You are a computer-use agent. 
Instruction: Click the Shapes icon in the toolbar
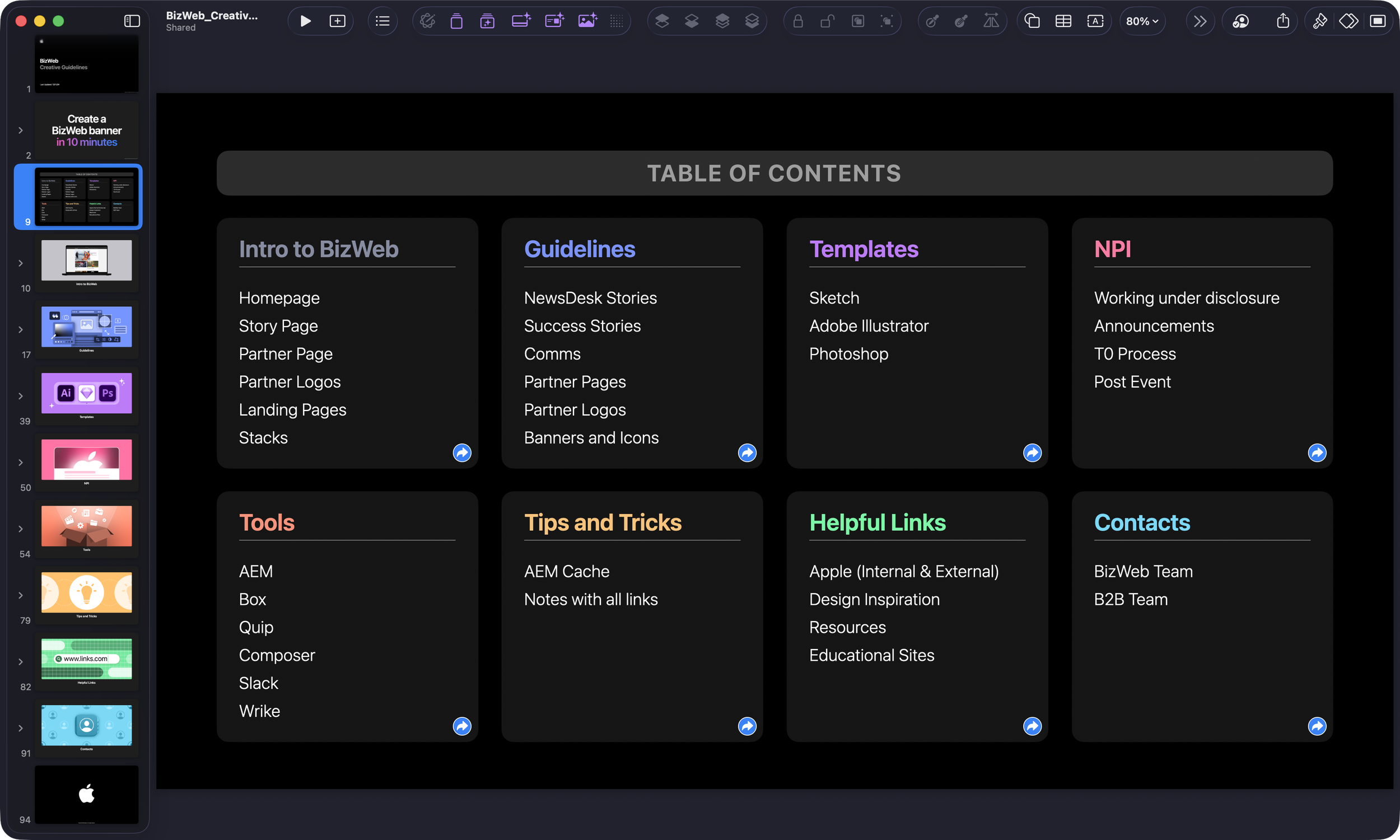tap(1032, 21)
